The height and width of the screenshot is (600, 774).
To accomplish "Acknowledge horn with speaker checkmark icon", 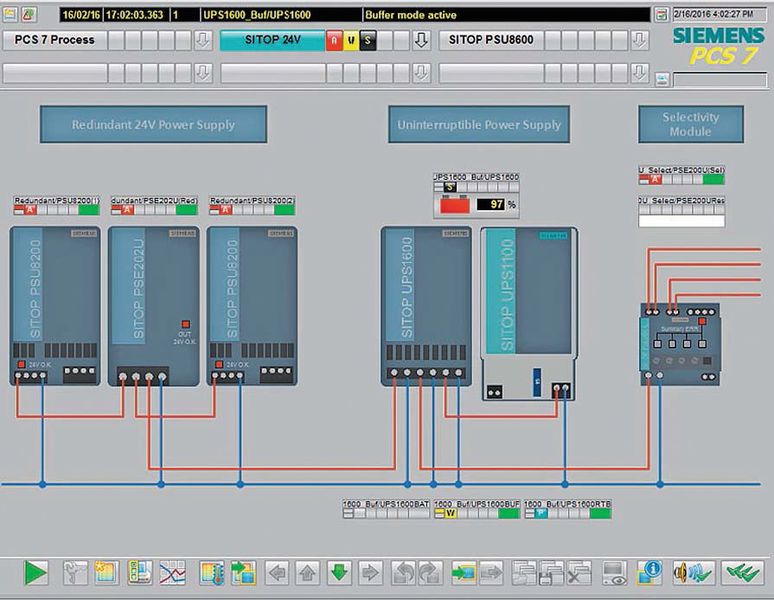I will (693, 573).
